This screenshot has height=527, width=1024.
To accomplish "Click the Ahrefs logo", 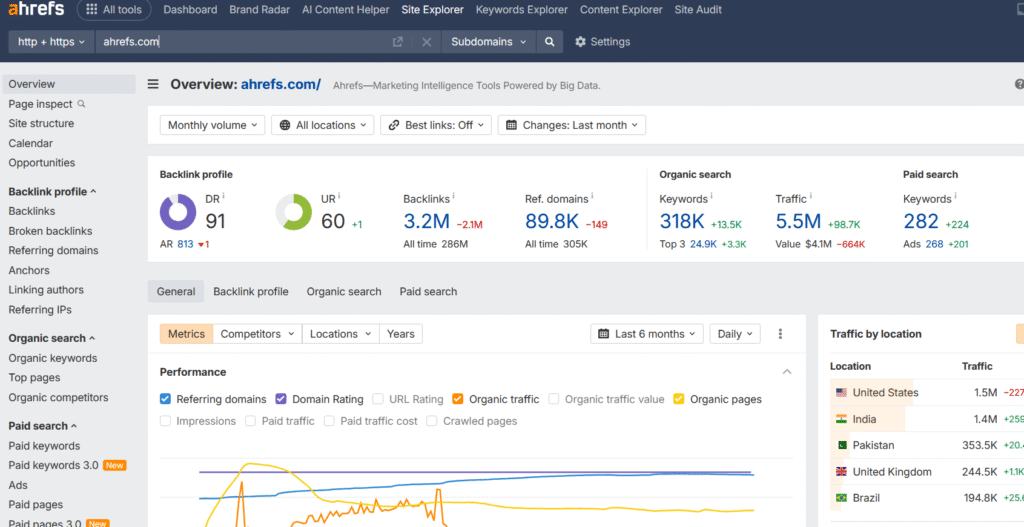I will [36, 9].
